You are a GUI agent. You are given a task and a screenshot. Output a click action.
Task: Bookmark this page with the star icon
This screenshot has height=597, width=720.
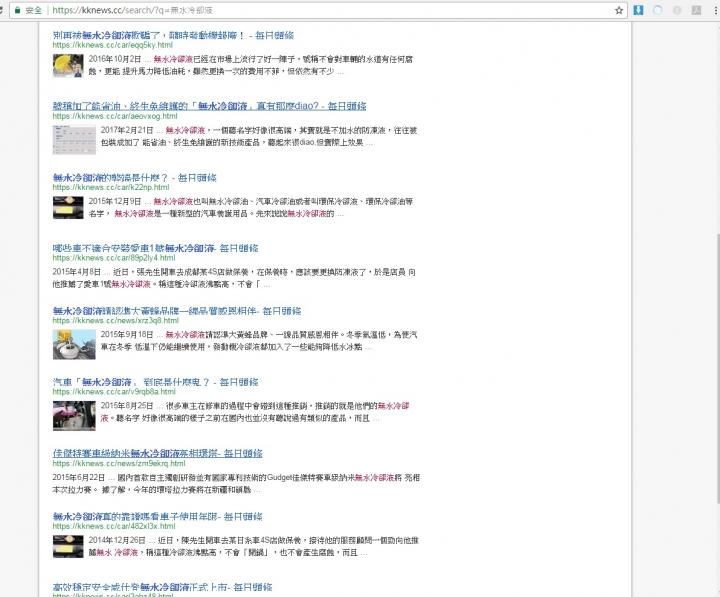[x=619, y=10]
